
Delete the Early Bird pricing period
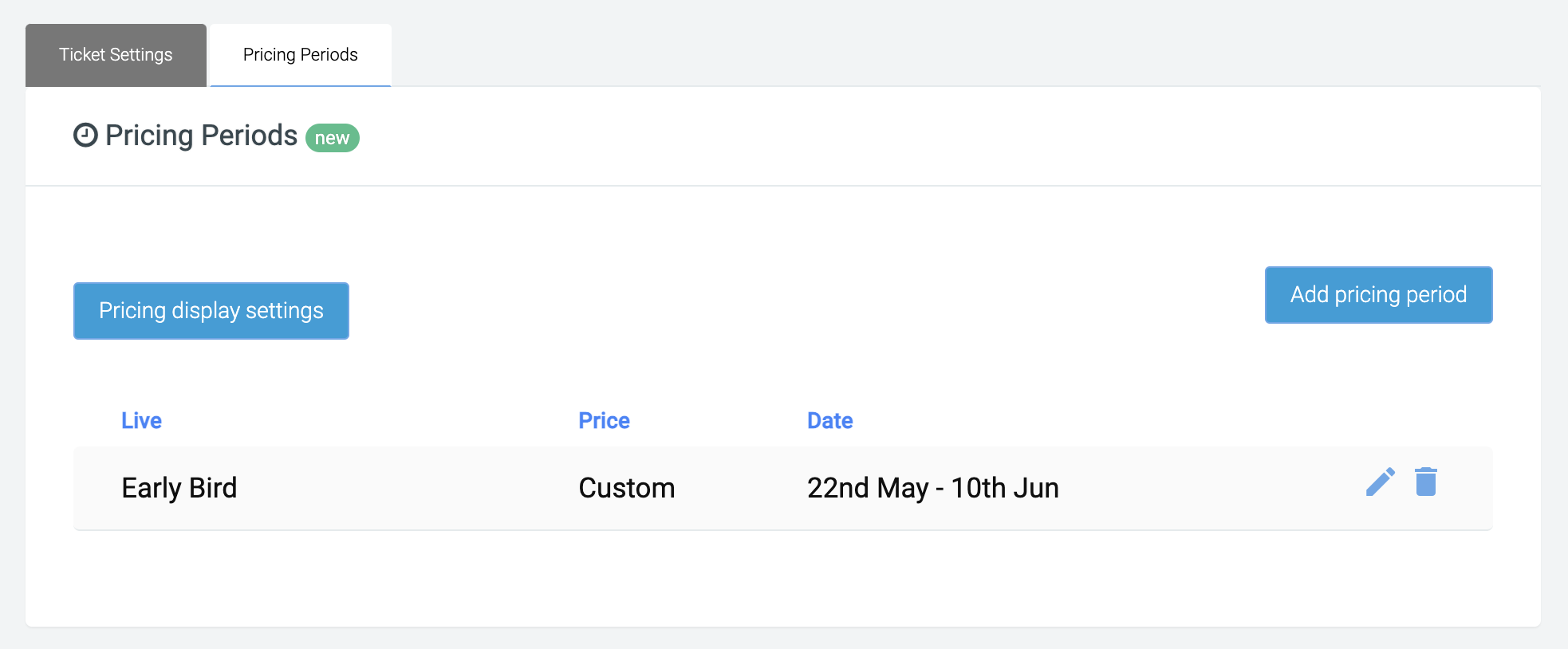tap(1426, 482)
